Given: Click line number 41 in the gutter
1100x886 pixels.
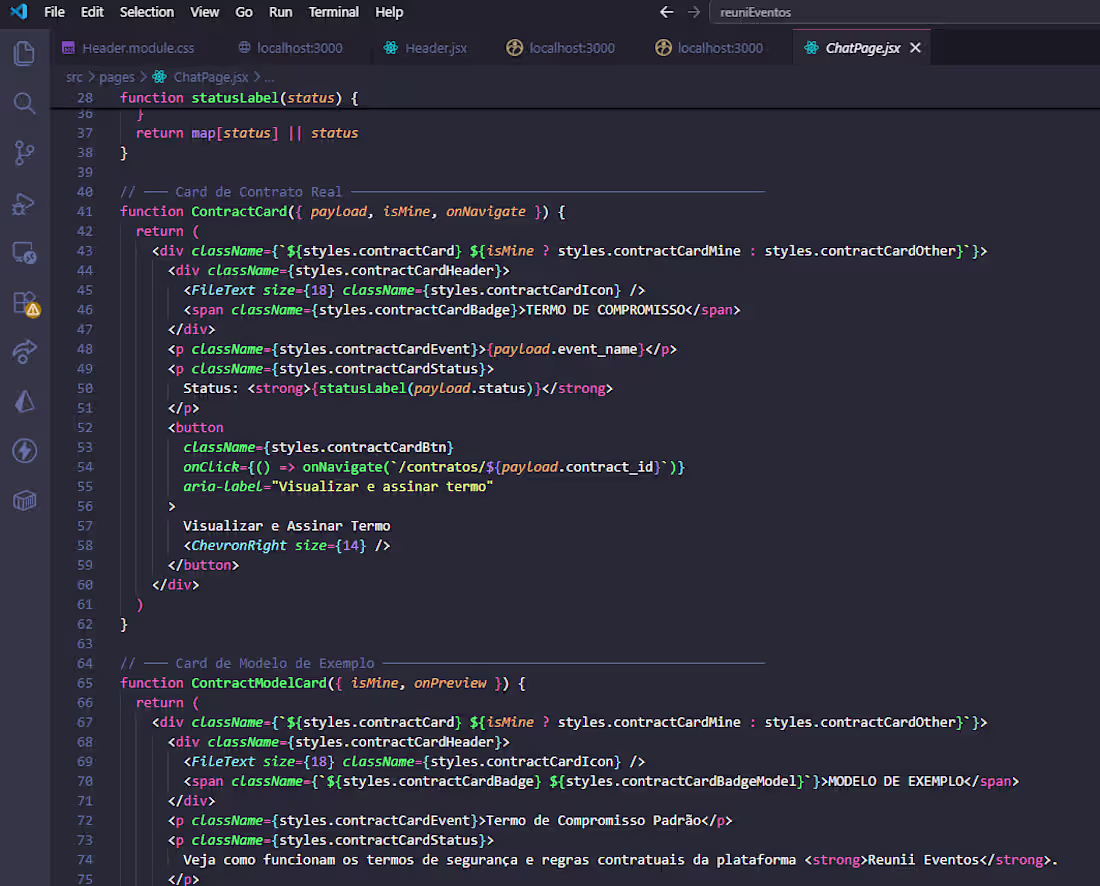Looking at the screenshot, I should point(85,211).
